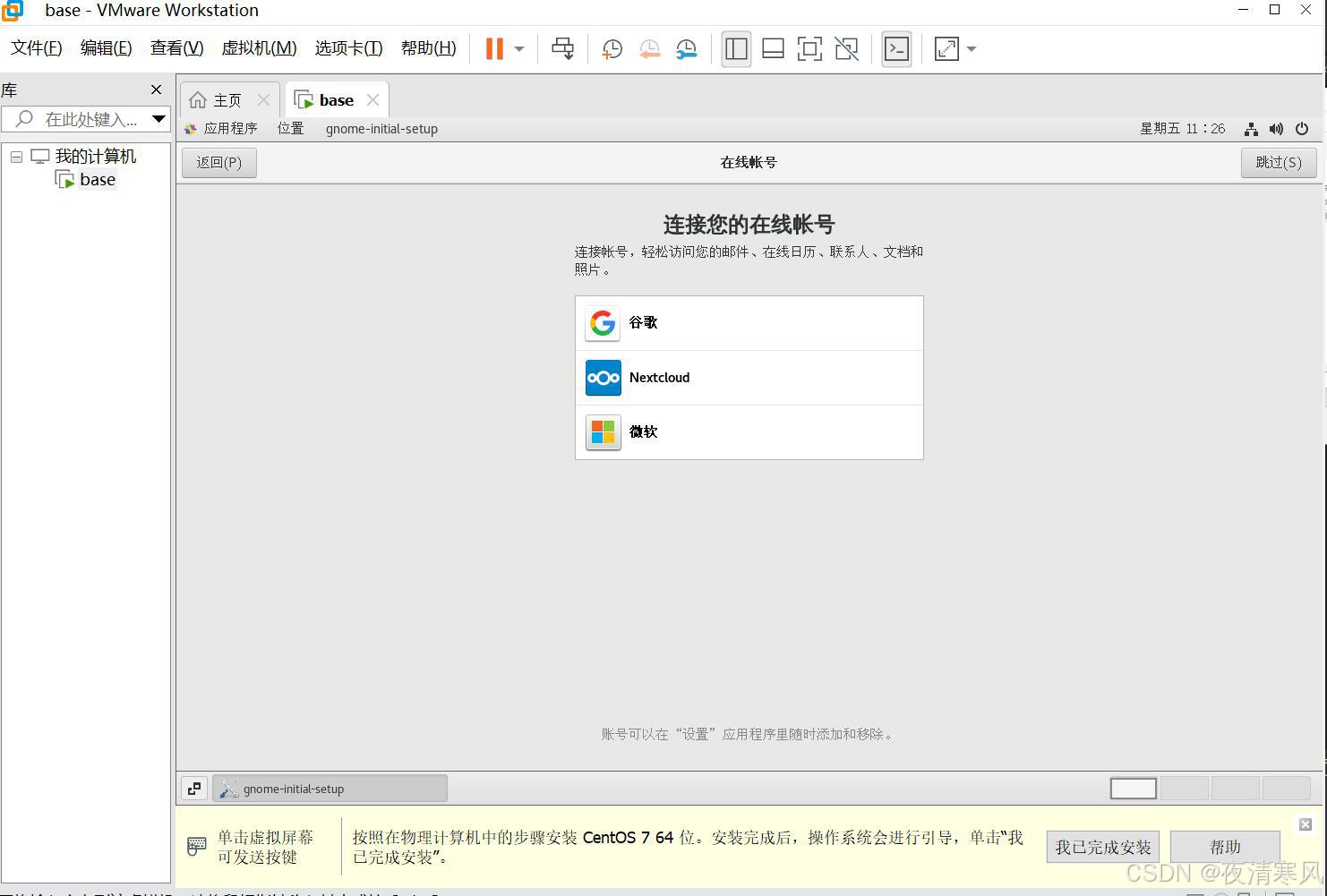
Task: Click the volume speaker icon
Action: point(1276,129)
